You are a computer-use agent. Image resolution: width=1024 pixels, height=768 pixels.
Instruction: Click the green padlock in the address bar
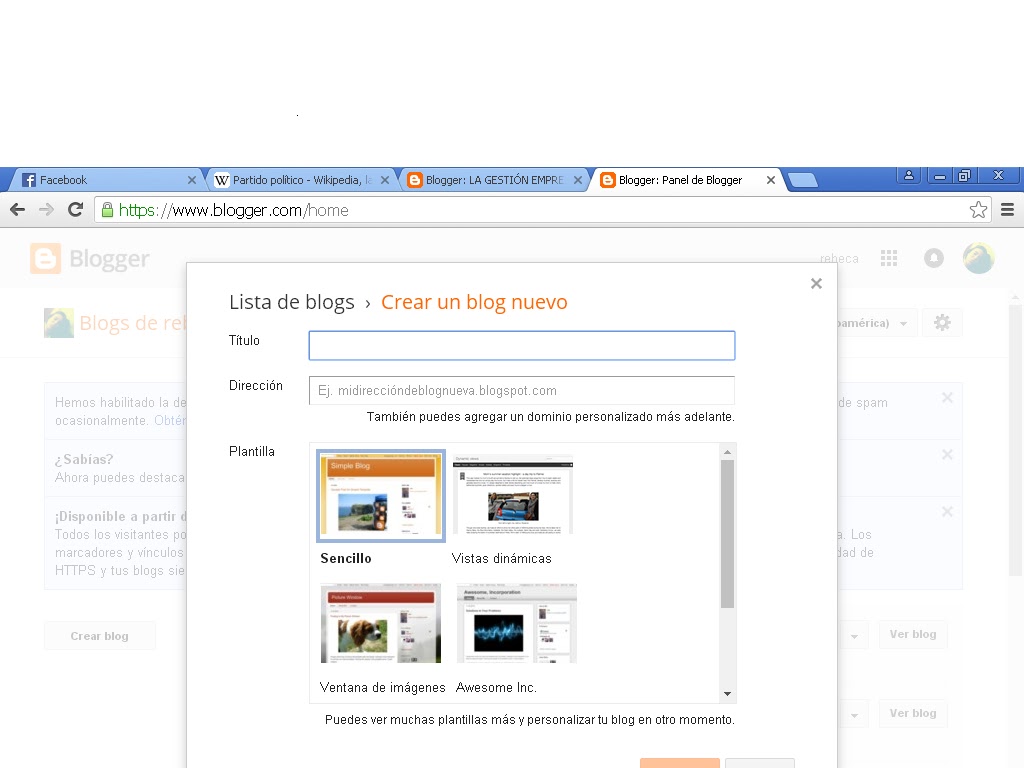(x=107, y=210)
